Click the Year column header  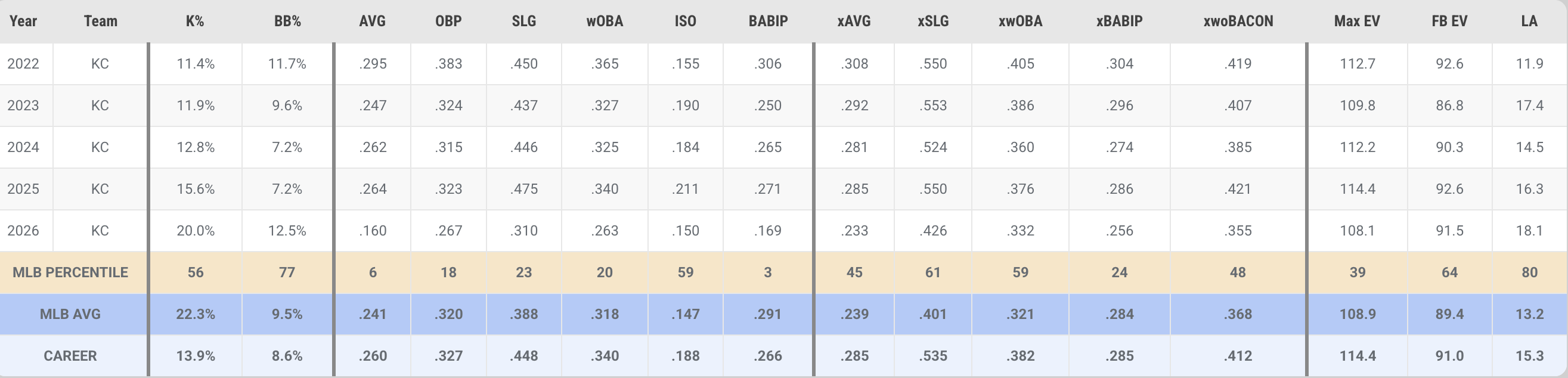(23, 21)
